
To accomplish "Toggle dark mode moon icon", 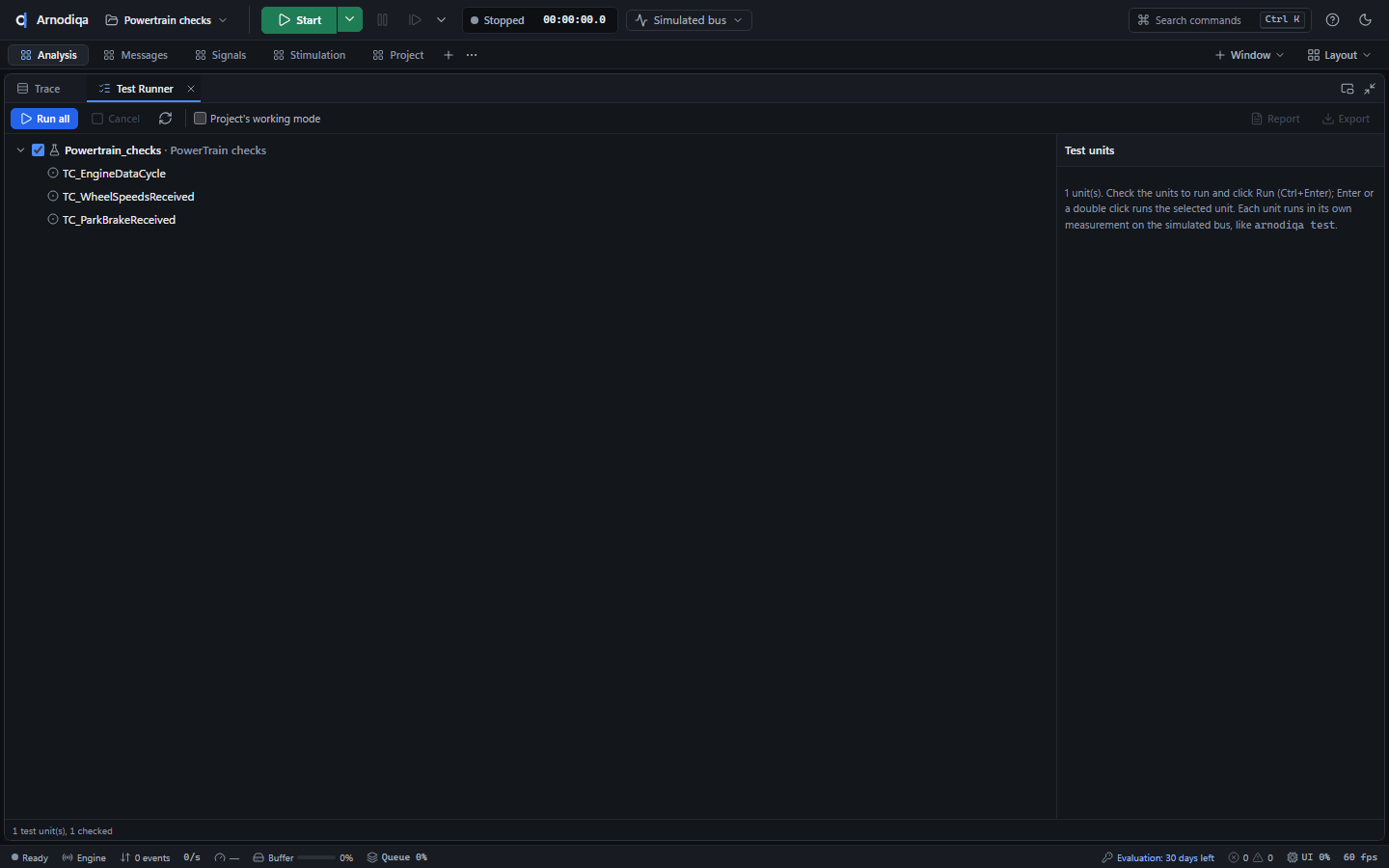I will pos(1365,20).
